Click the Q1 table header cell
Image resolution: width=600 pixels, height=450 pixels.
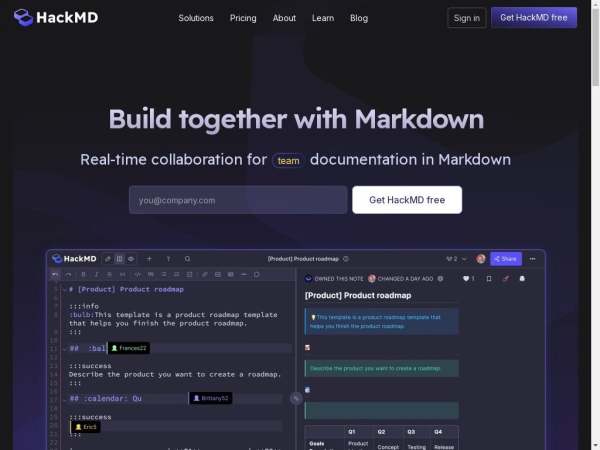[x=359, y=432]
